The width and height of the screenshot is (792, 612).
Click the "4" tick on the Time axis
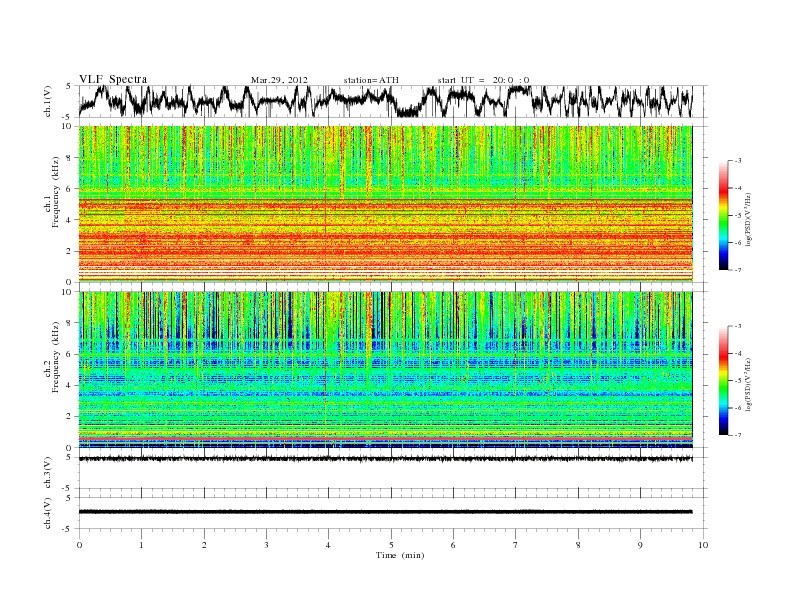tap(329, 545)
